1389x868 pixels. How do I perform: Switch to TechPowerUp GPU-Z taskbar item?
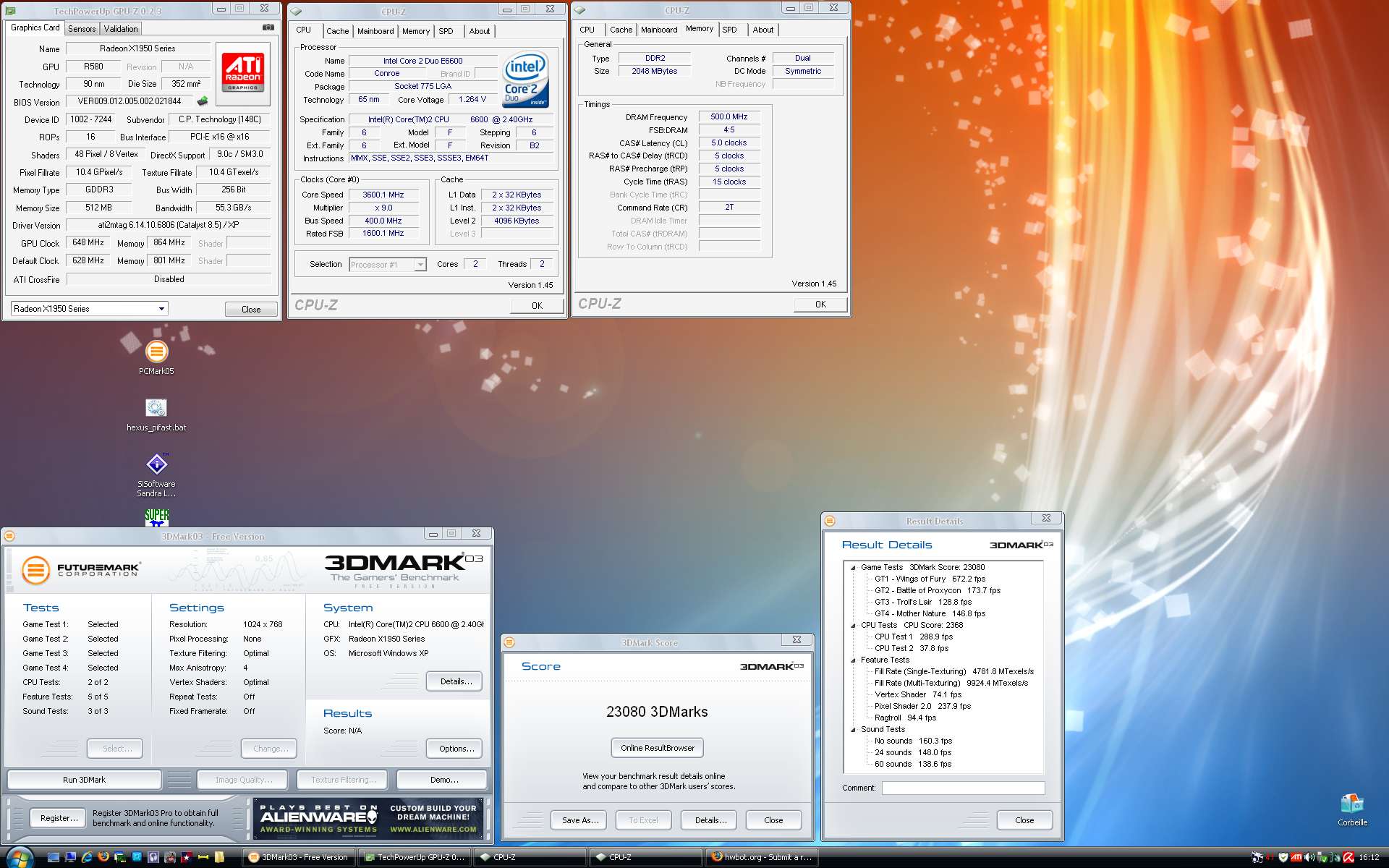pyautogui.click(x=415, y=857)
